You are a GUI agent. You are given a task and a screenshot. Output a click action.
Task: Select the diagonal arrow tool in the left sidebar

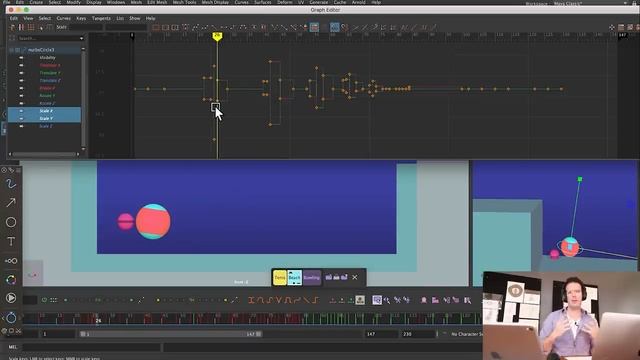[11, 203]
